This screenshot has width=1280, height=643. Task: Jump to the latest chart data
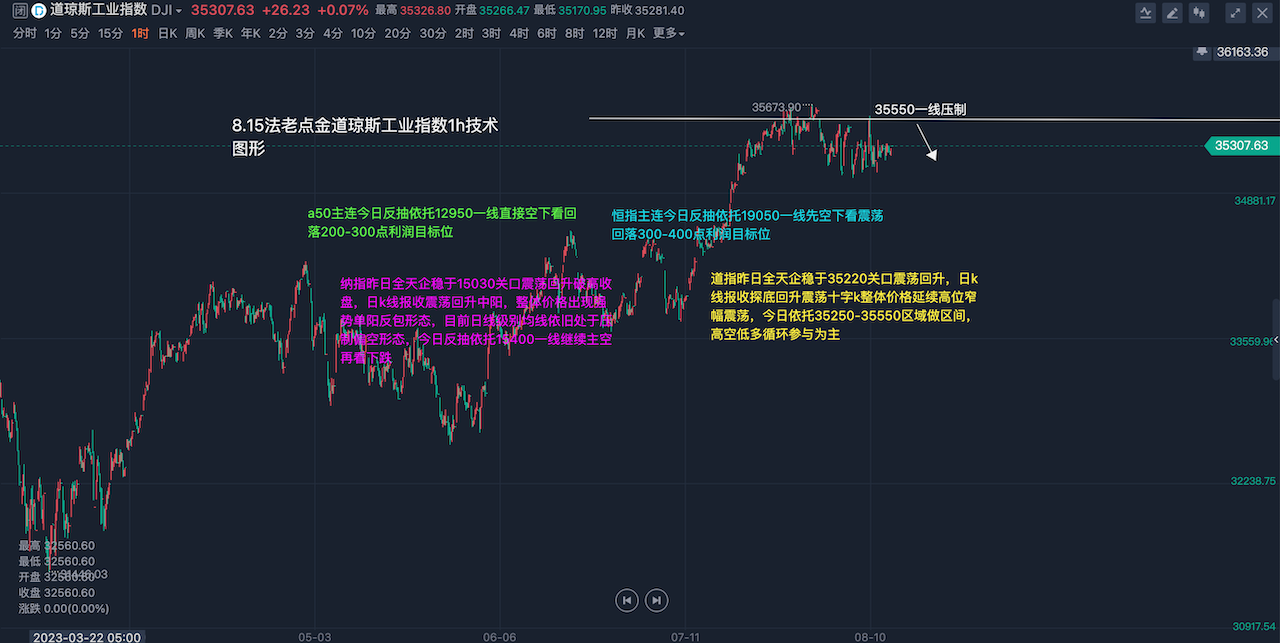(x=655, y=600)
